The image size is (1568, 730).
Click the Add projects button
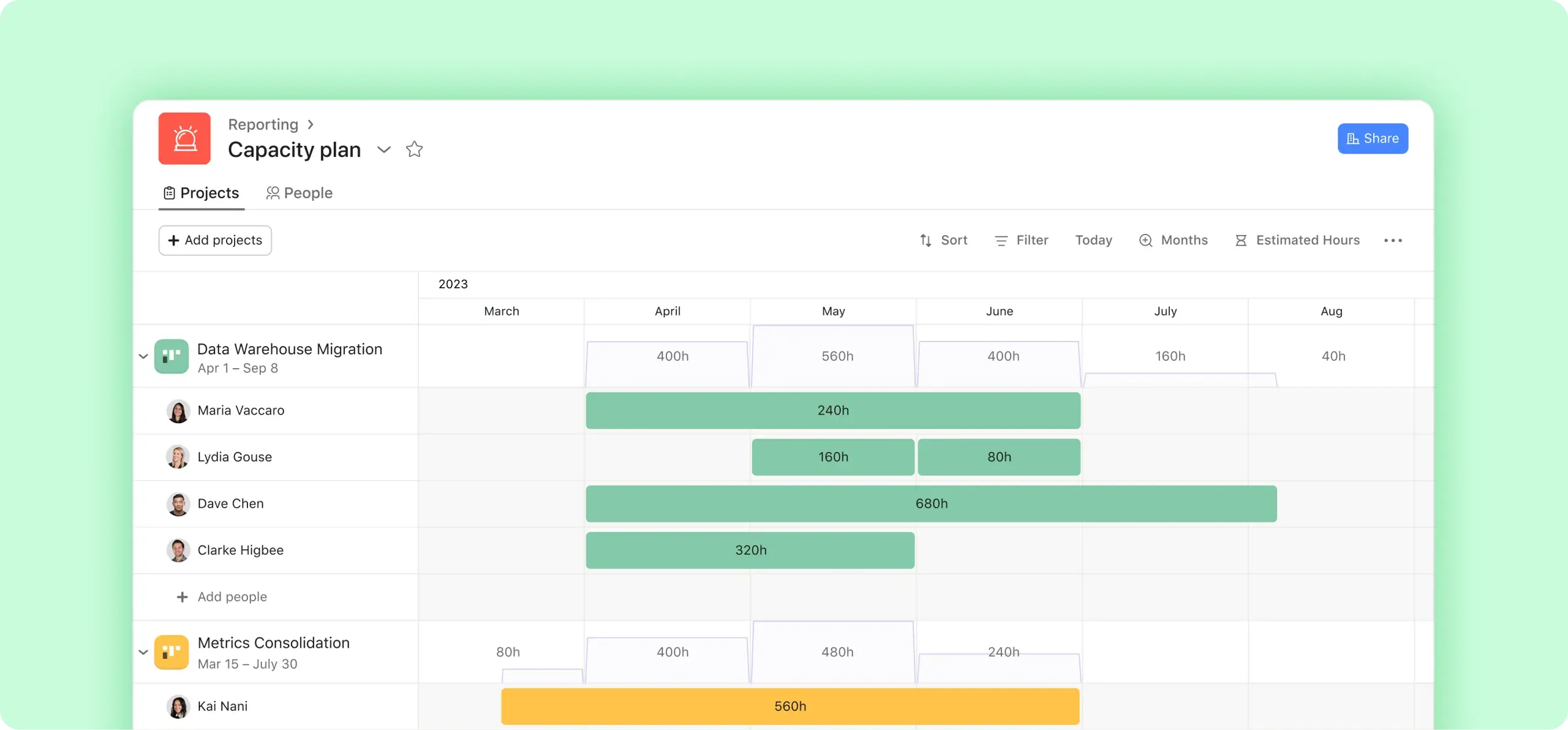[x=215, y=240]
